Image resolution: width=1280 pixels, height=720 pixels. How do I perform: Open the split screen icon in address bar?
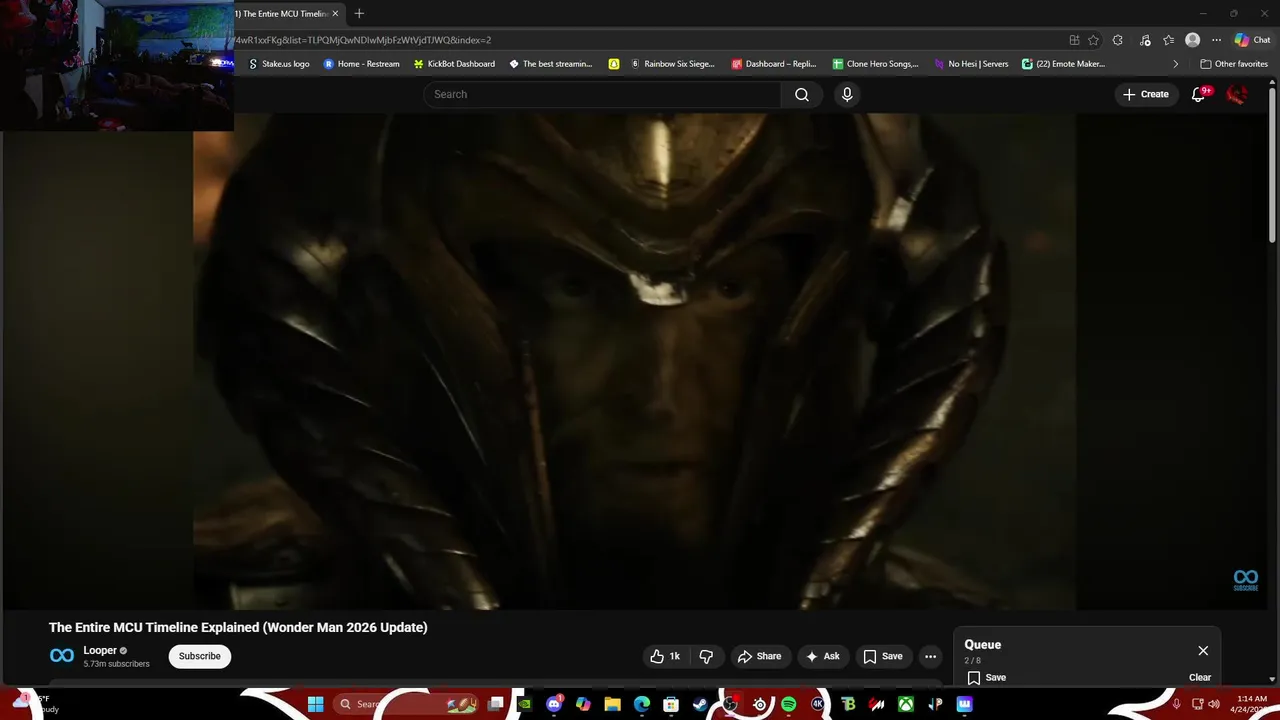1074,40
